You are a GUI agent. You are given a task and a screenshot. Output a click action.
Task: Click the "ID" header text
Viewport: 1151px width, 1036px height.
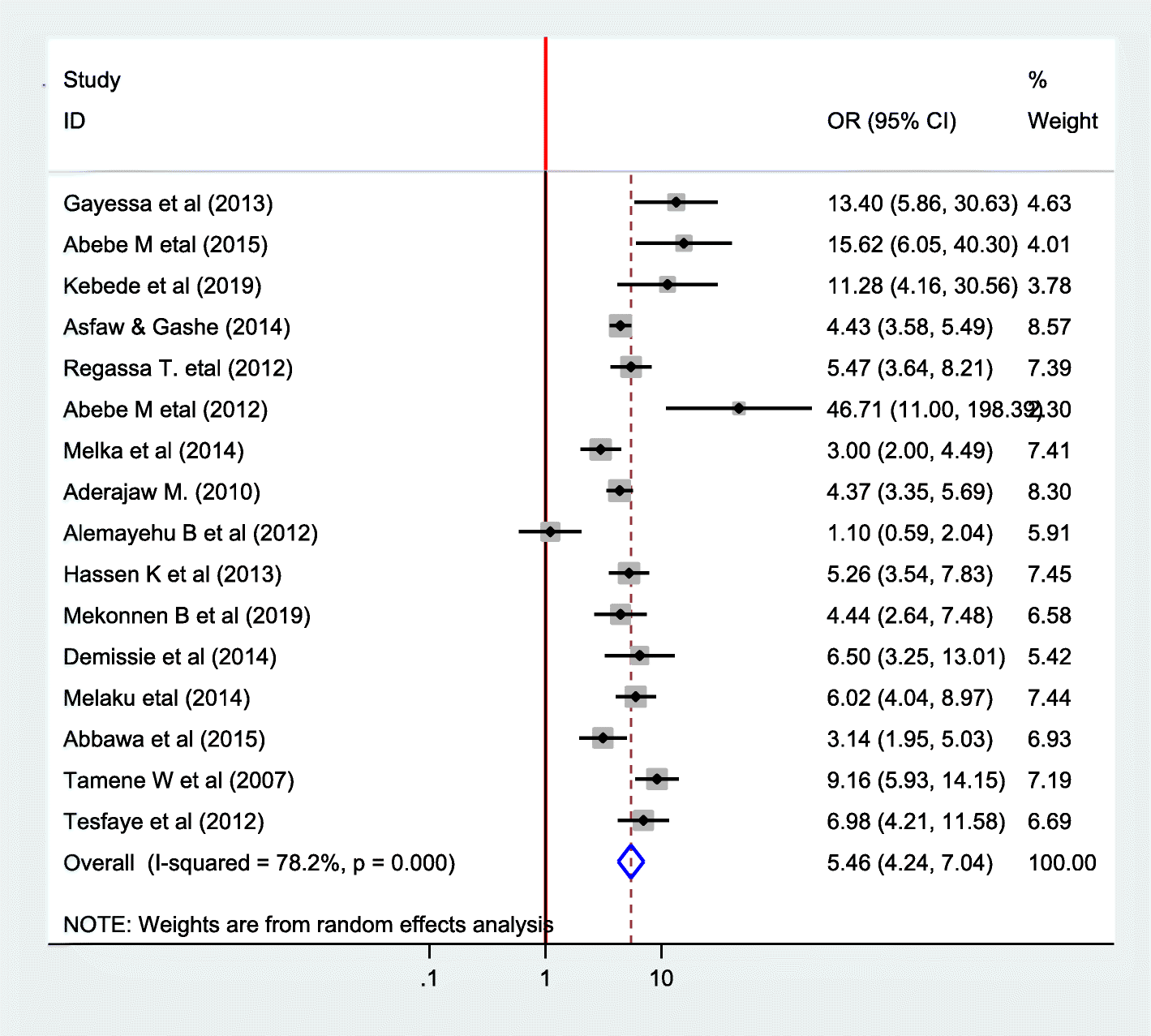click(74, 121)
